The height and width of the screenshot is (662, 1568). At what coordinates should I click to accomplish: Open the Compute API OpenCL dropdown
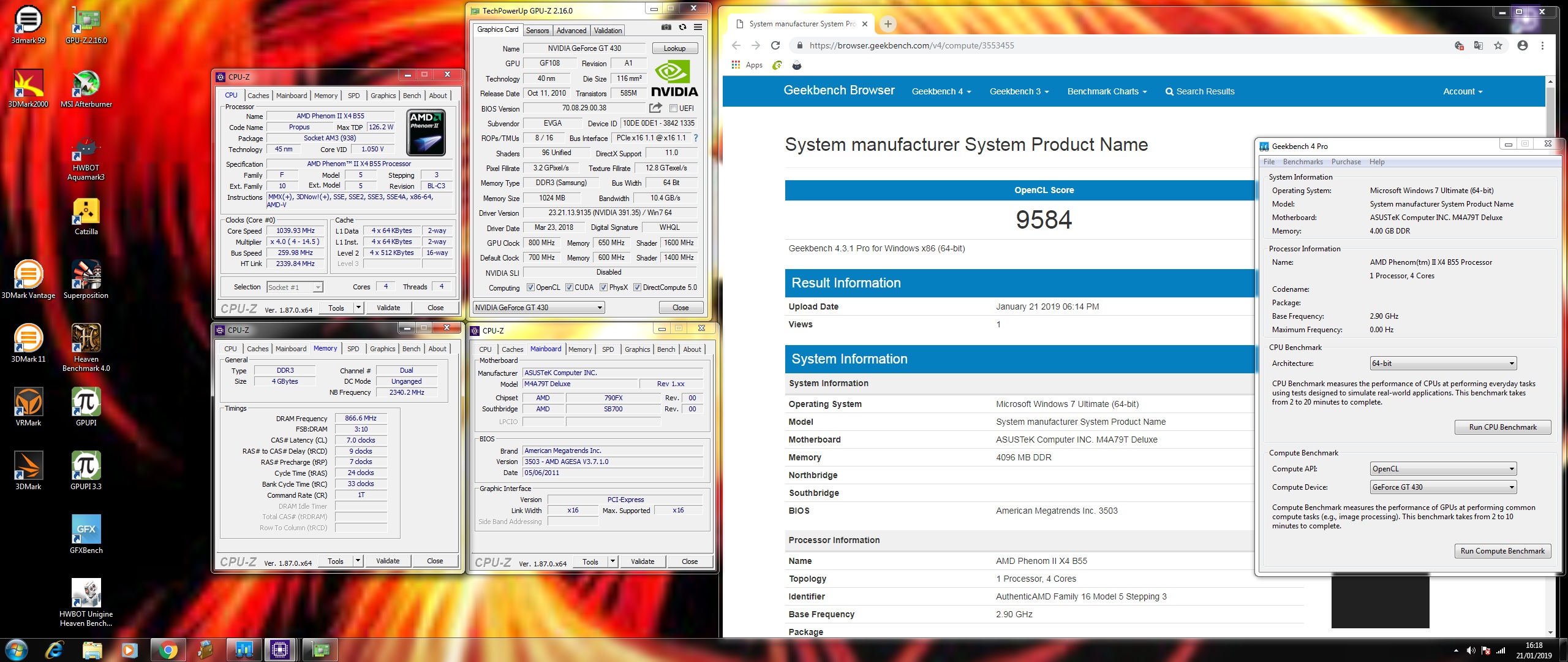(1443, 469)
